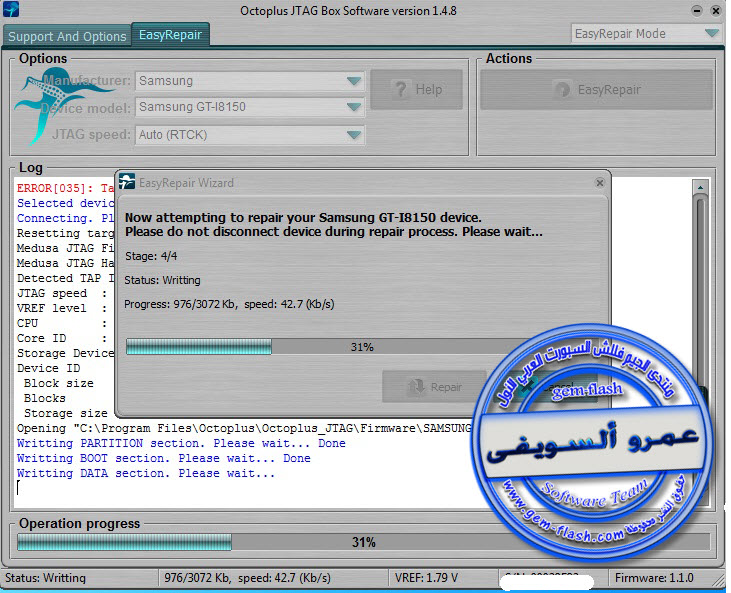
Task: Click the Help button
Action: coord(416,90)
